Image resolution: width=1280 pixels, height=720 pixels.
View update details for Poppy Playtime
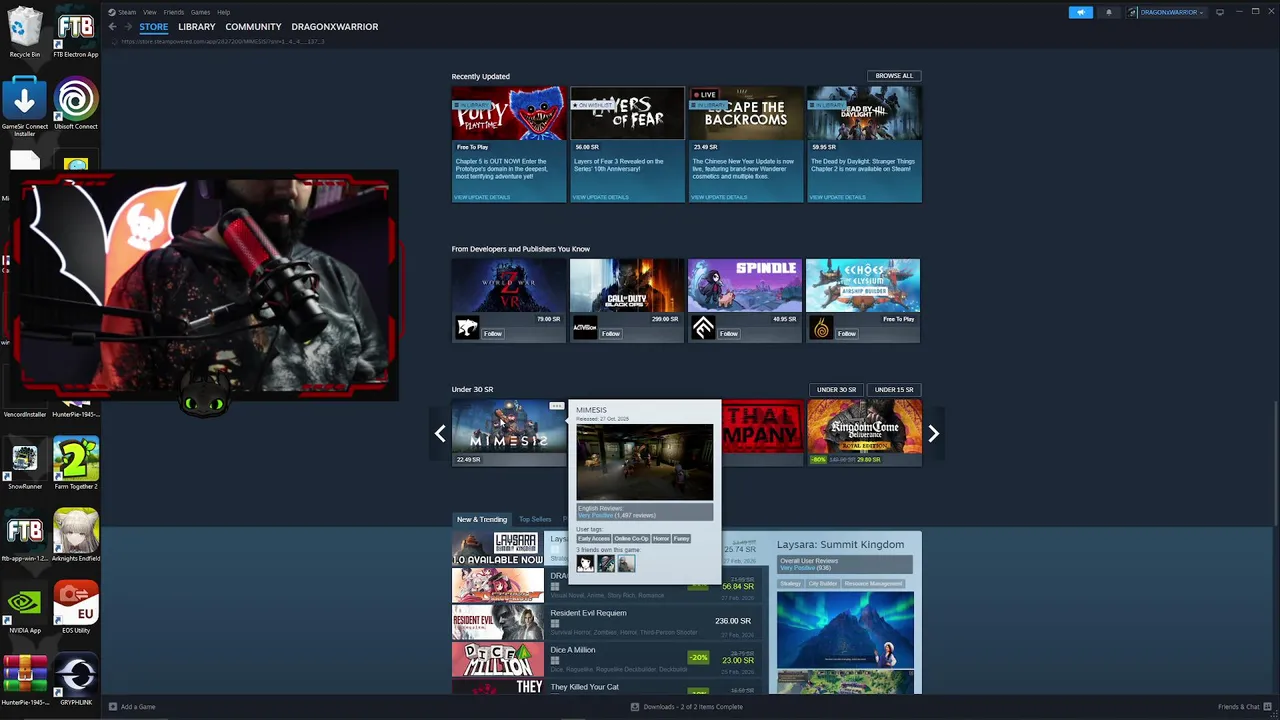(482, 197)
